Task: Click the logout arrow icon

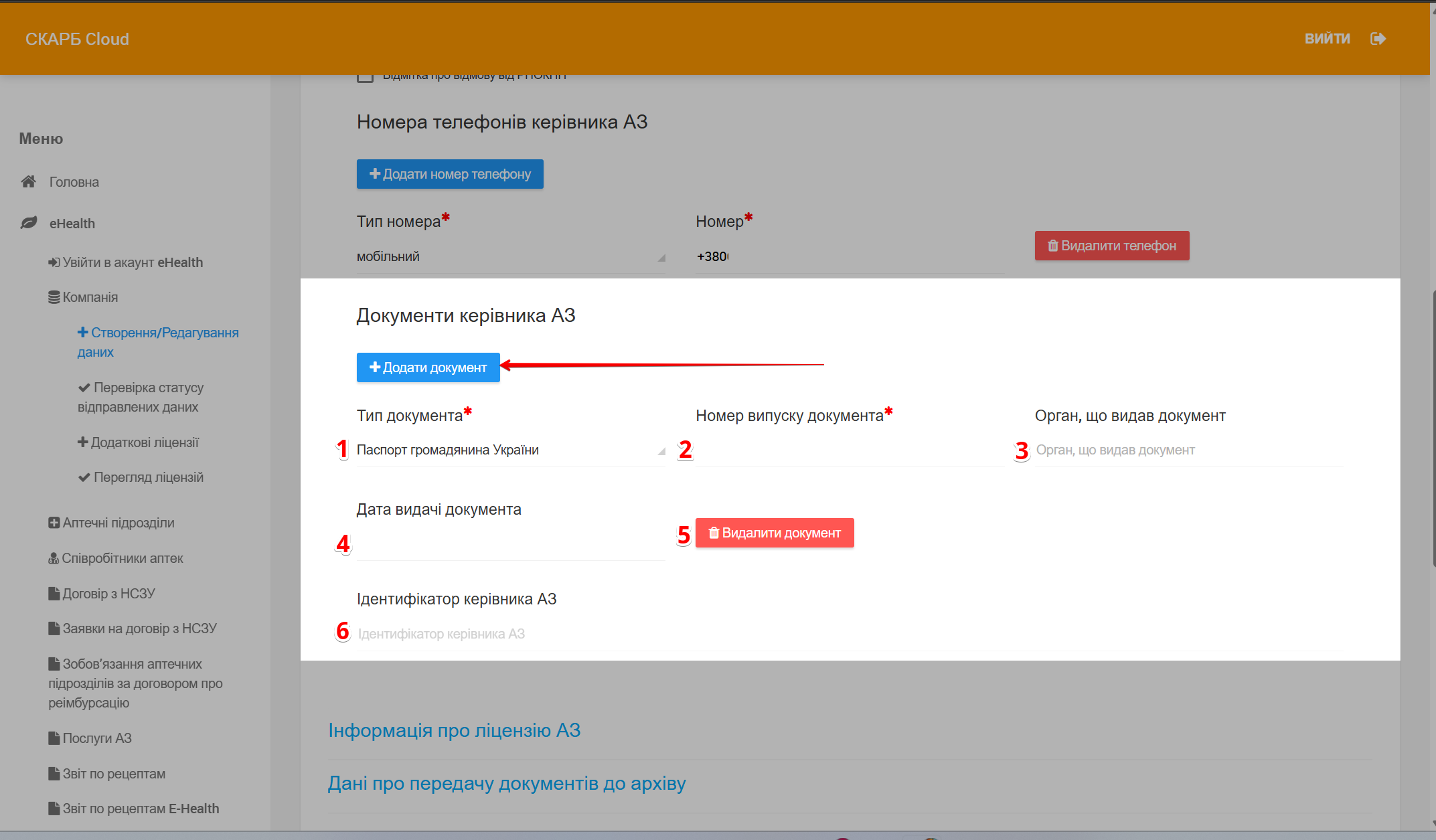Action: pos(1378,39)
